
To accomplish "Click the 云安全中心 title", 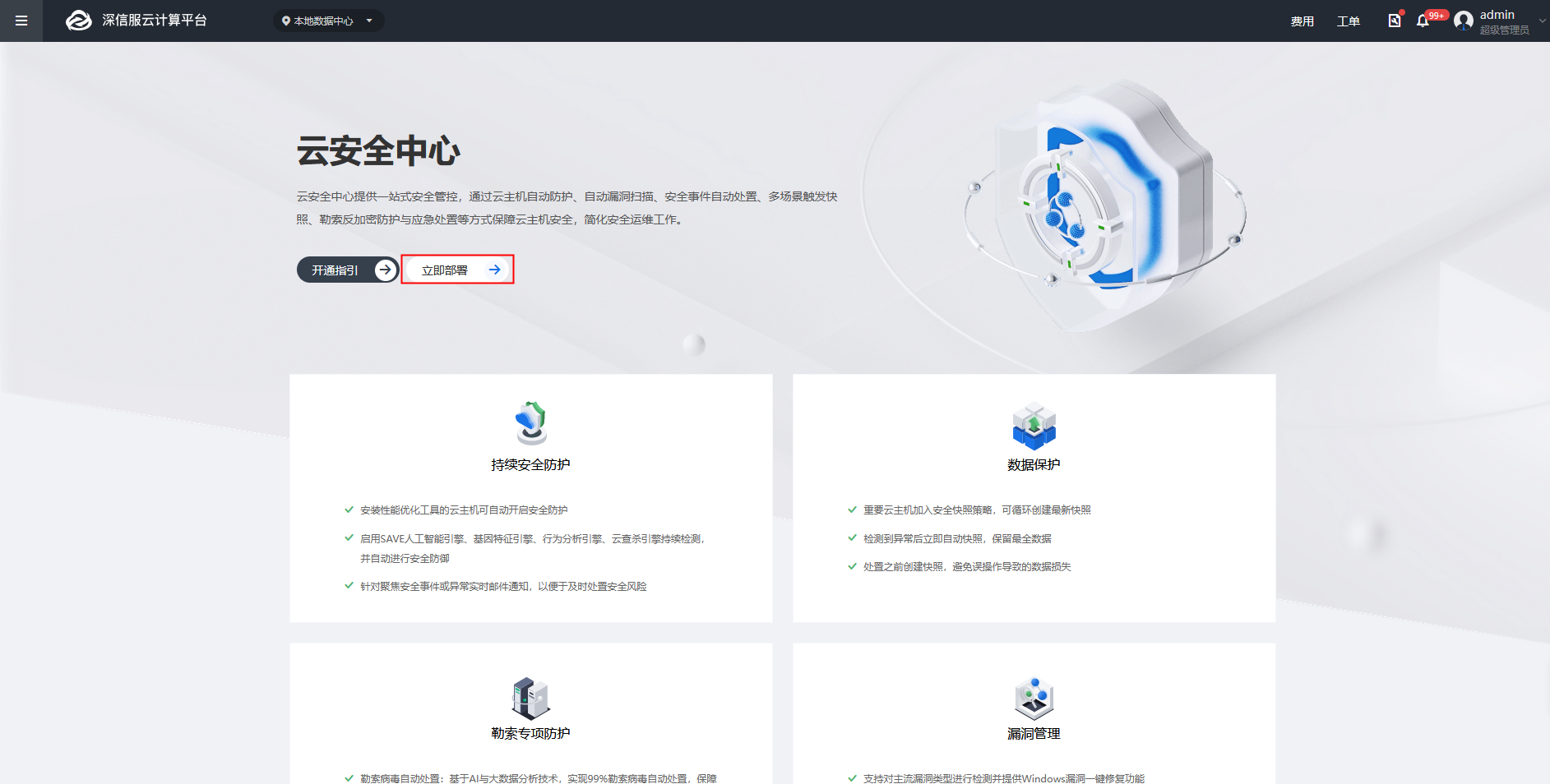I will click(378, 151).
